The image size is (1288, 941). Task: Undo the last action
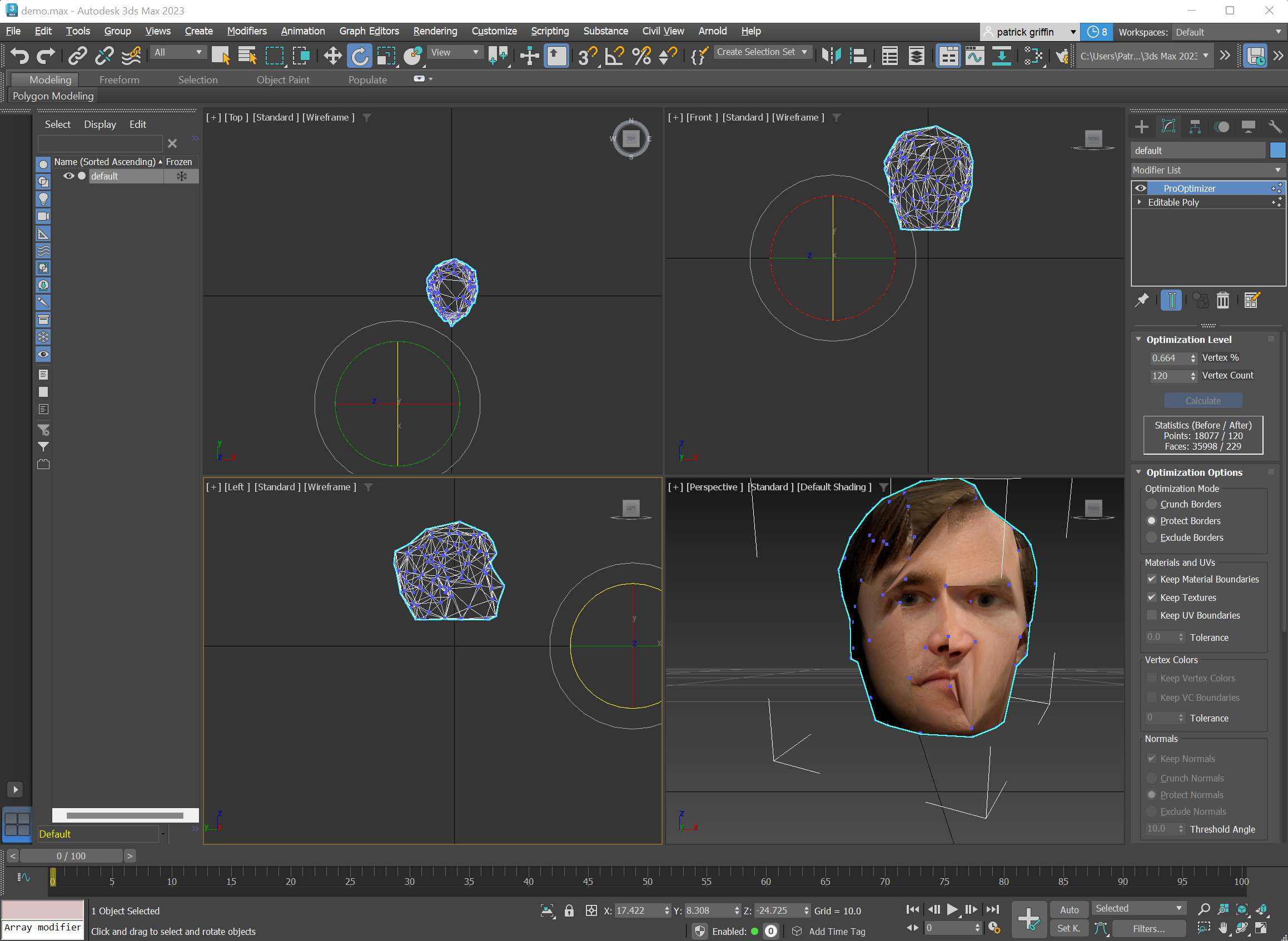point(20,55)
